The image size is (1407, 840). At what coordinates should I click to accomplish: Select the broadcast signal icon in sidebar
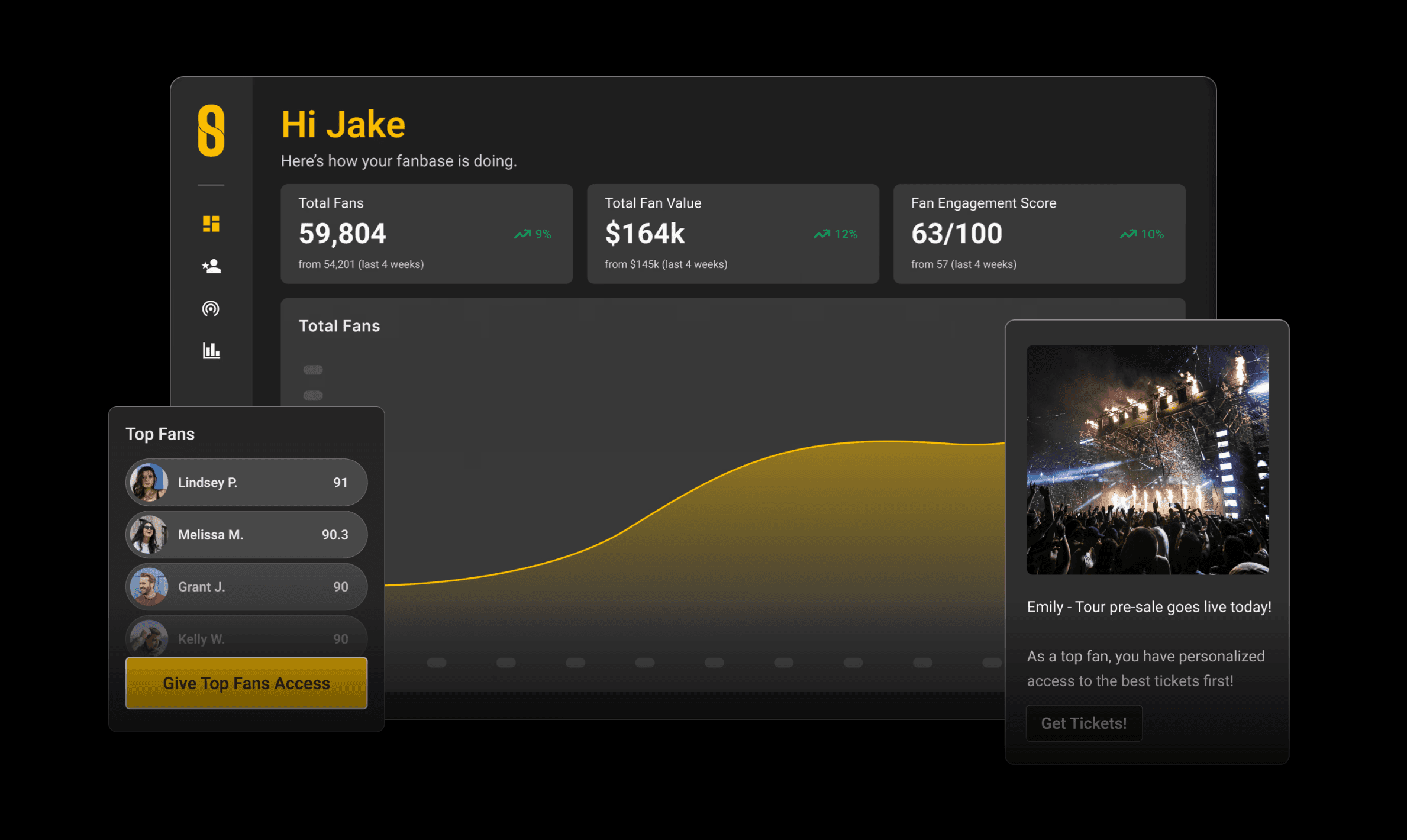(x=211, y=308)
